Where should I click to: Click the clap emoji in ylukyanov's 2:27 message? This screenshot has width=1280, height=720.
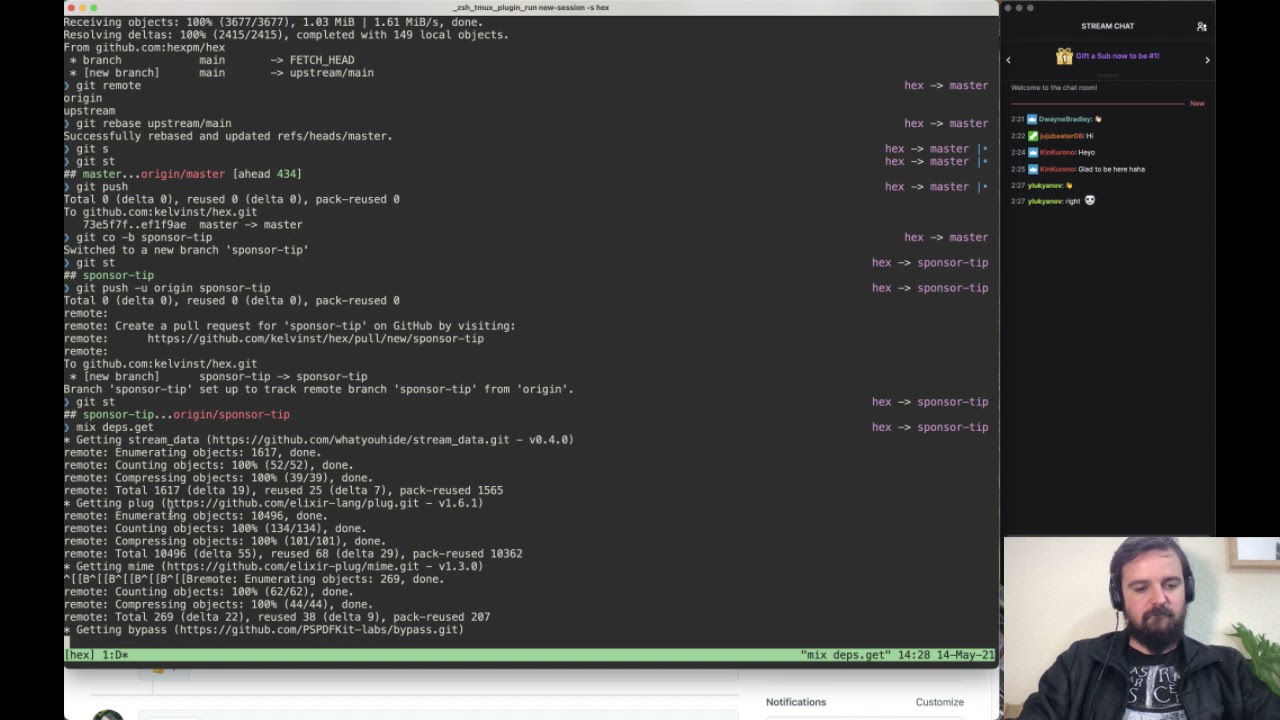(x=1069, y=185)
